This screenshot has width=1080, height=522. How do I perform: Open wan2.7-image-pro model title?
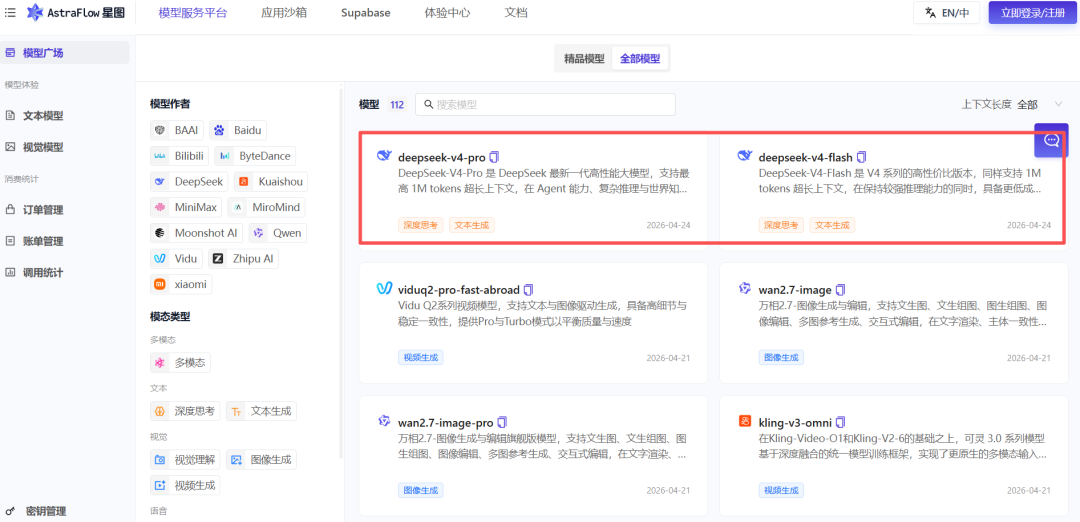pos(446,421)
